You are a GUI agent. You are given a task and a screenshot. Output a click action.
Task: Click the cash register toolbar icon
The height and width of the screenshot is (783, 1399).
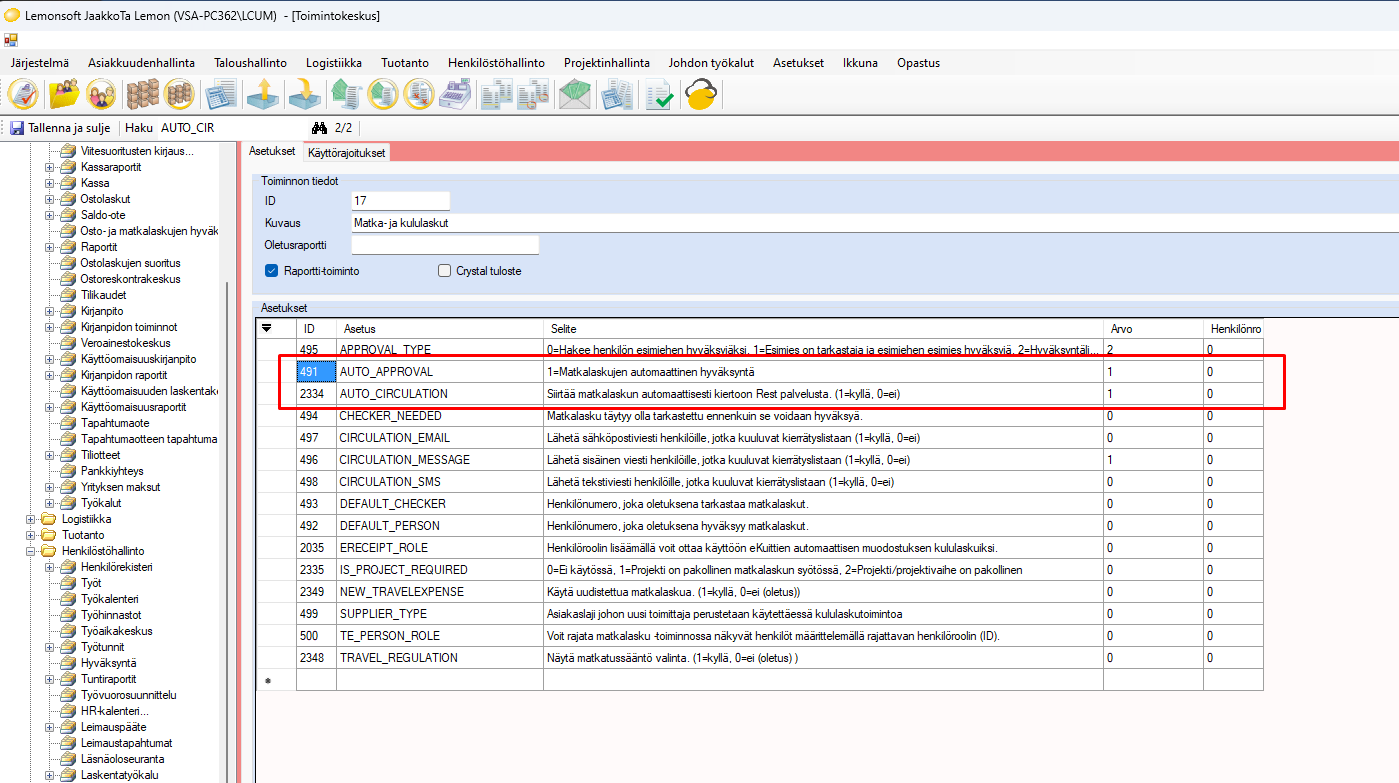pyautogui.click(x=456, y=95)
